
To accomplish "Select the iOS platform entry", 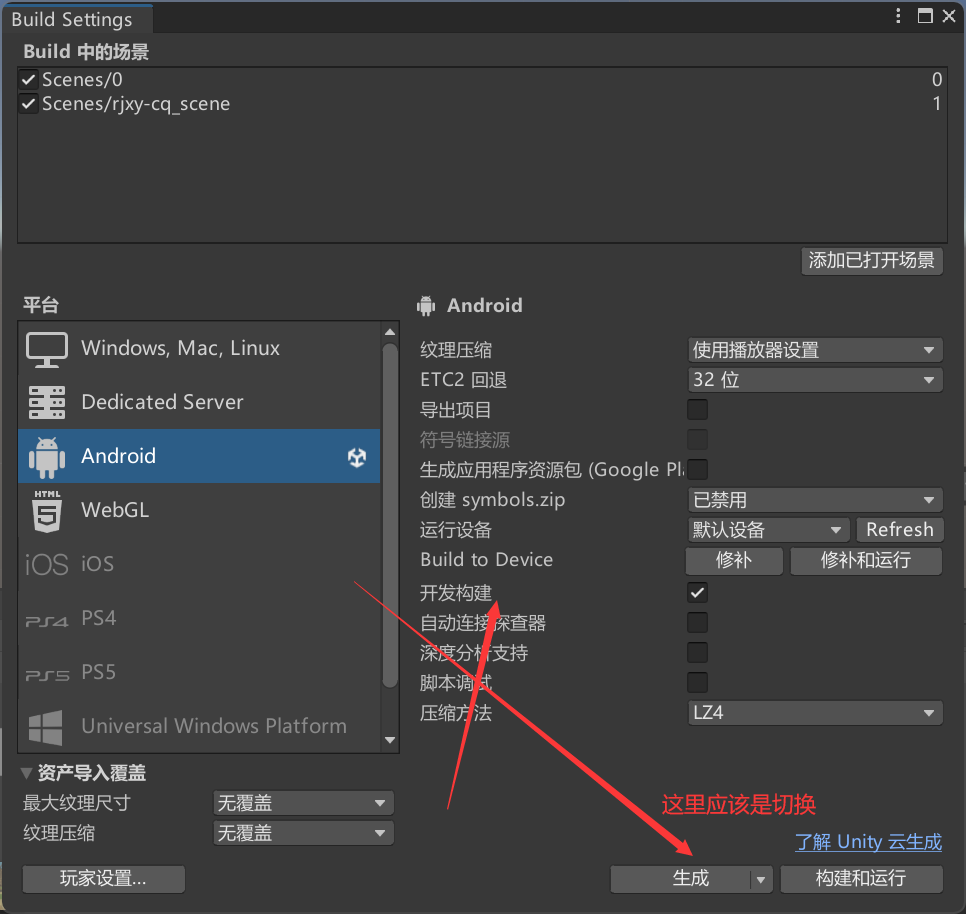I will click(x=199, y=564).
